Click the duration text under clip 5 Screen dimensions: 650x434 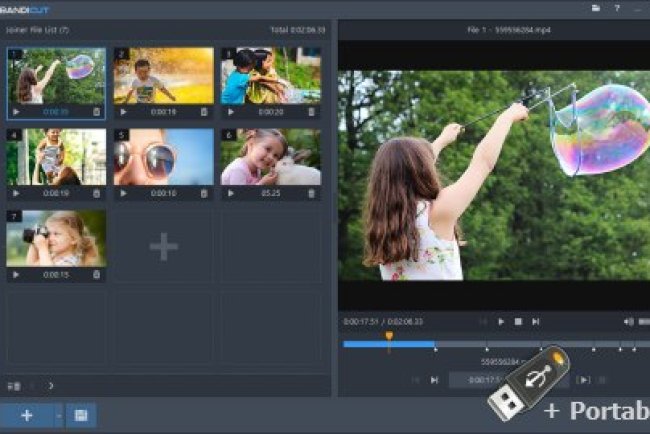pyautogui.click(x=164, y=193)
